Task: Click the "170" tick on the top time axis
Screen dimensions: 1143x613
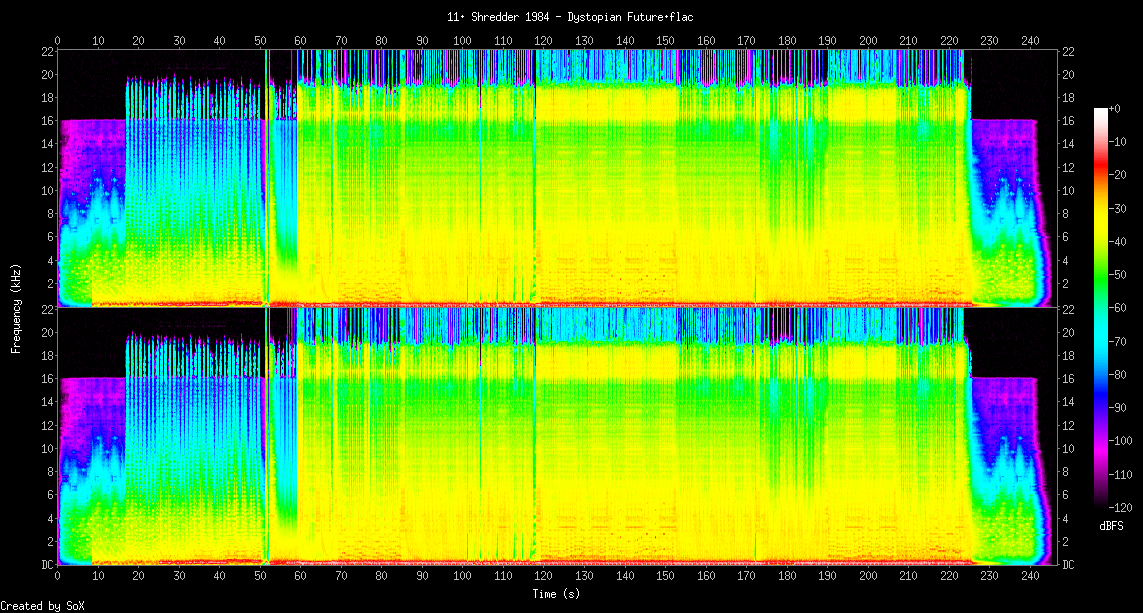Action: point(746,40)
